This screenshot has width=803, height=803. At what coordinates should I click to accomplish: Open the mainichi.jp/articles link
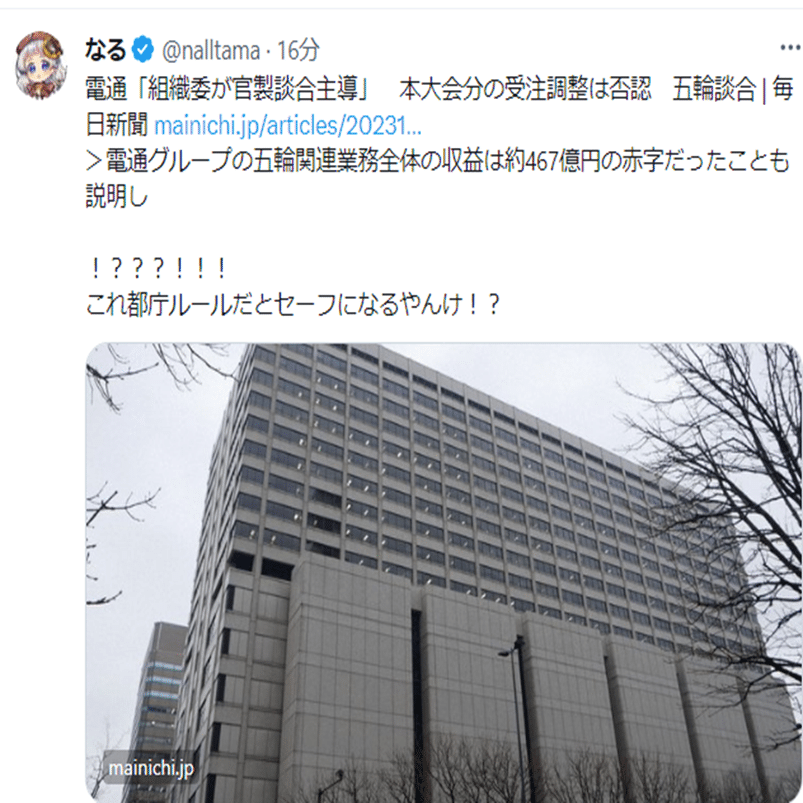pyautogui.click(x=288, y=125)
